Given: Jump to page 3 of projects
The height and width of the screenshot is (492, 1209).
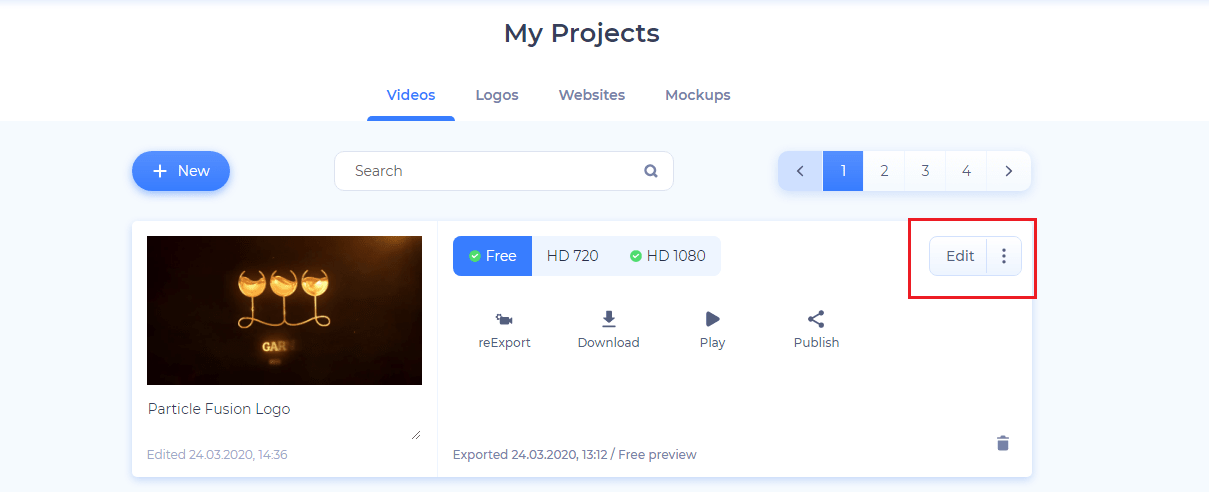Looking at the screenshot, I should point(925,171).
